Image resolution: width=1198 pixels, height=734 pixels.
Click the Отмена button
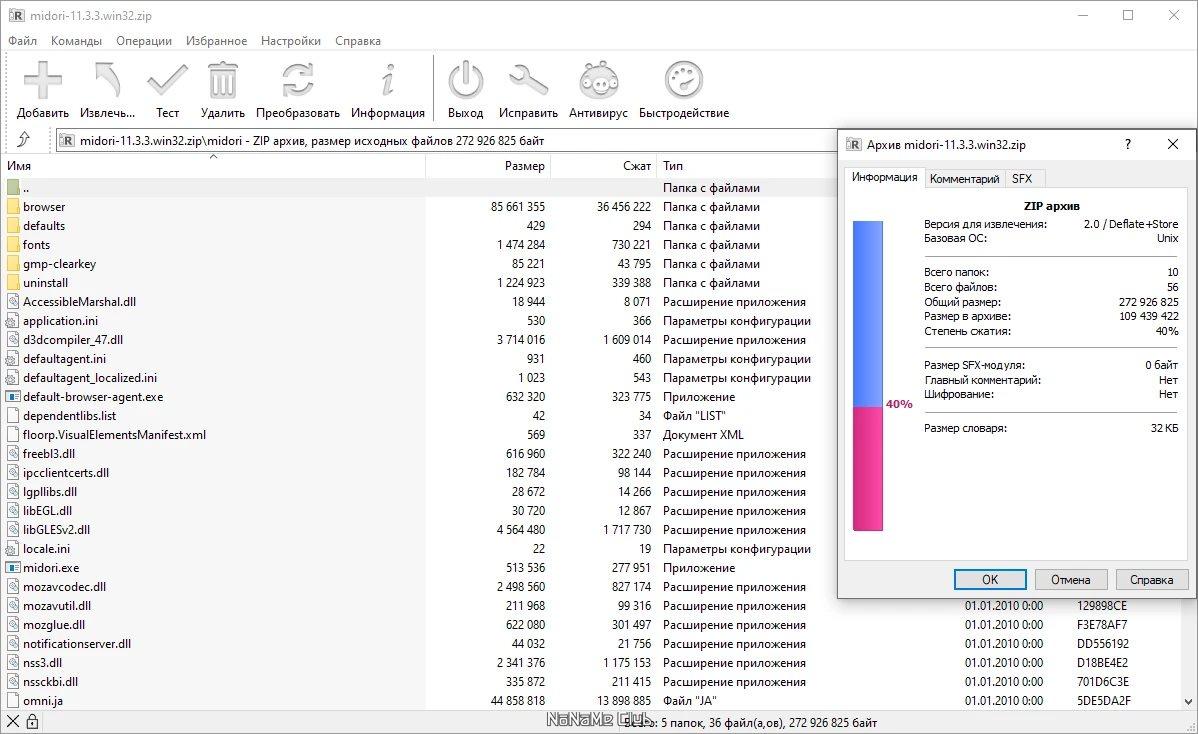click(x=1070, y=580)
